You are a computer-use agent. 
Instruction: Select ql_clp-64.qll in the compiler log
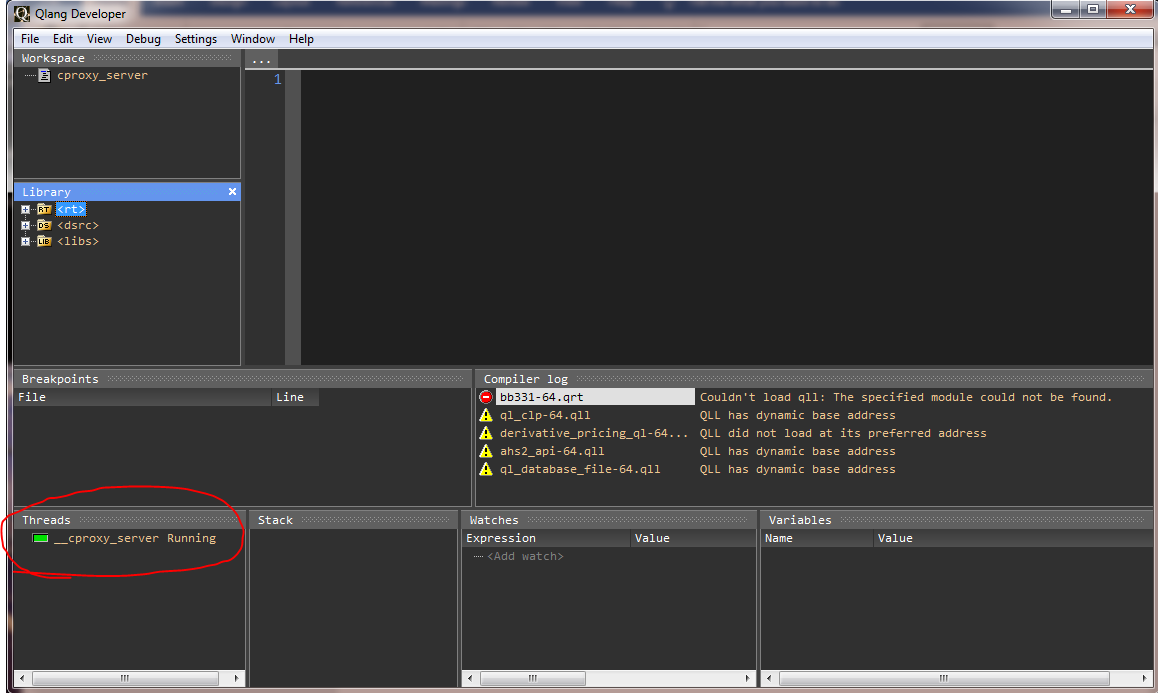(545, 415)
